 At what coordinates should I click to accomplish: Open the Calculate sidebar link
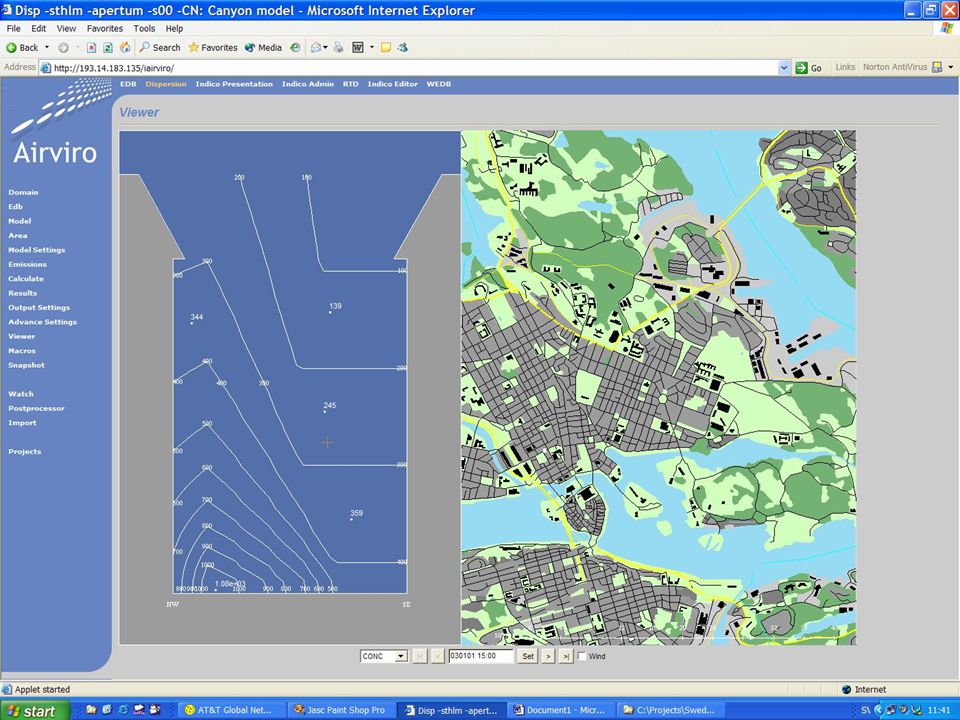click(26, 279)
